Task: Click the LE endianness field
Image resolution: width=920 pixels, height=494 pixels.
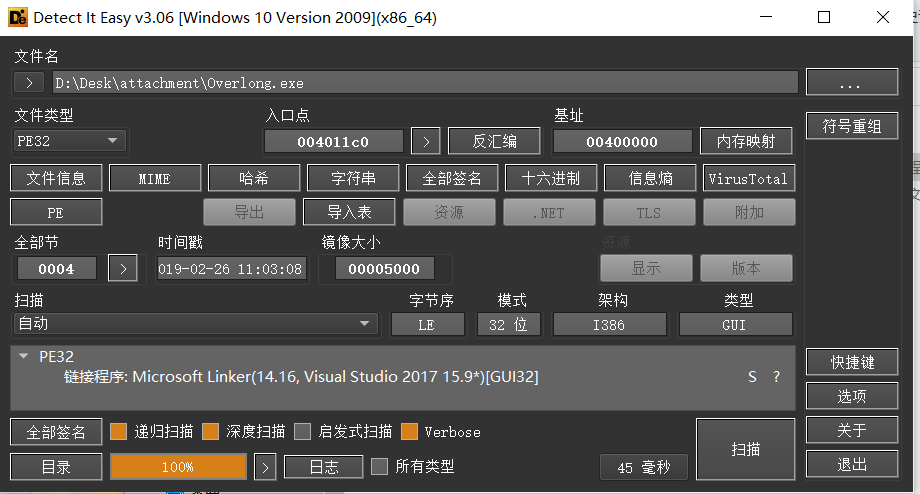Action: click(427, 324)
